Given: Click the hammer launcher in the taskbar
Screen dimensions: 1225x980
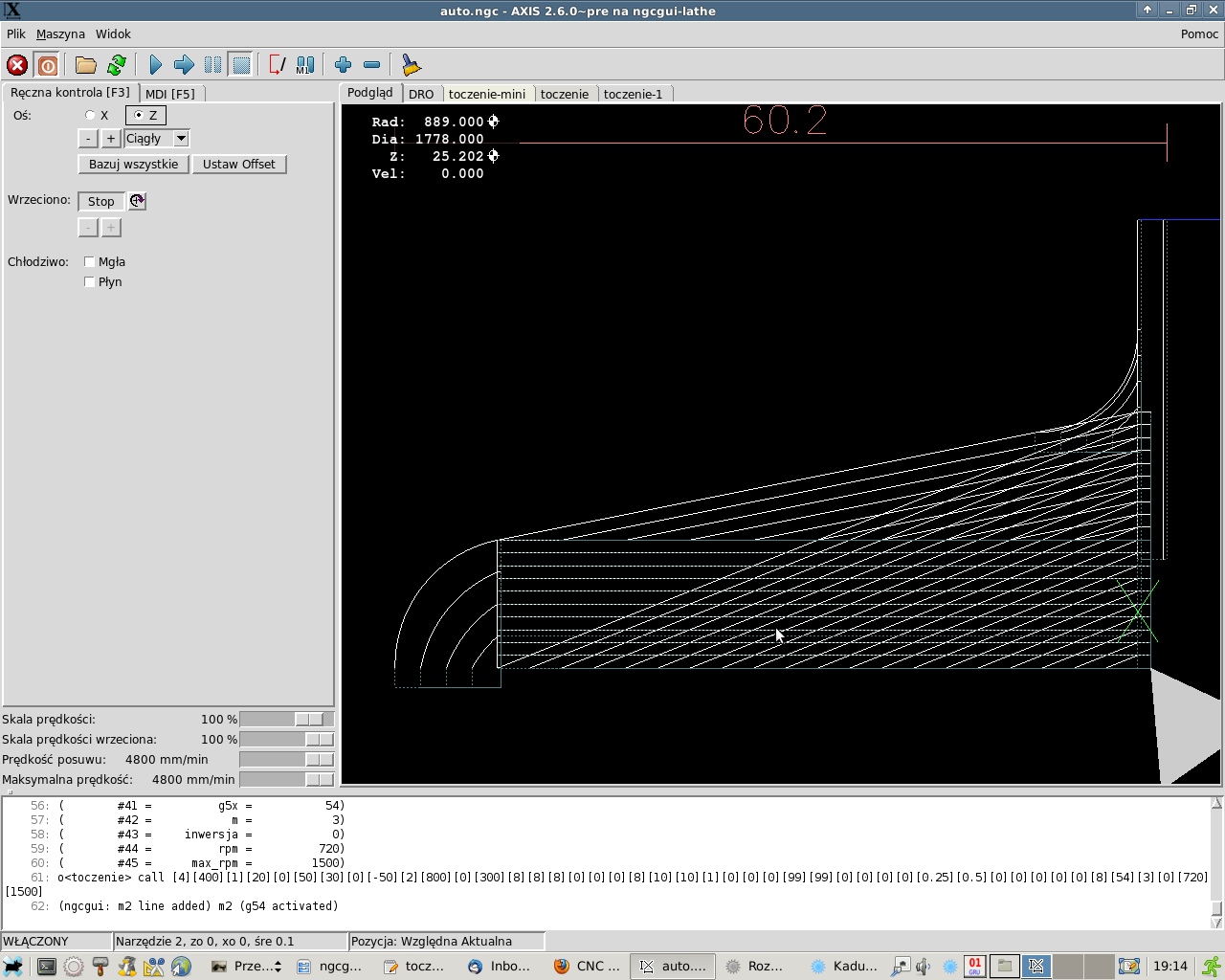Looking at the screenshot, I should (x=100, y=967).
